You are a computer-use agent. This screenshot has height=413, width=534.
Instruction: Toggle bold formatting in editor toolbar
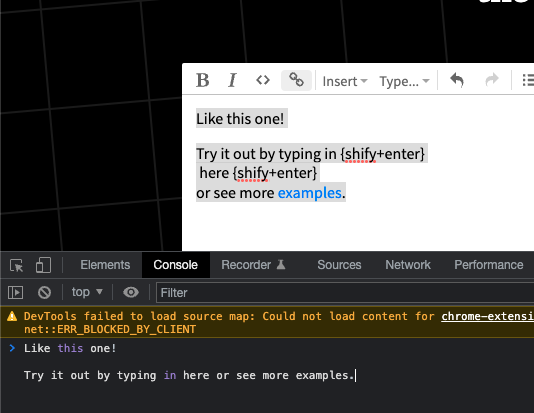[203, 81]
